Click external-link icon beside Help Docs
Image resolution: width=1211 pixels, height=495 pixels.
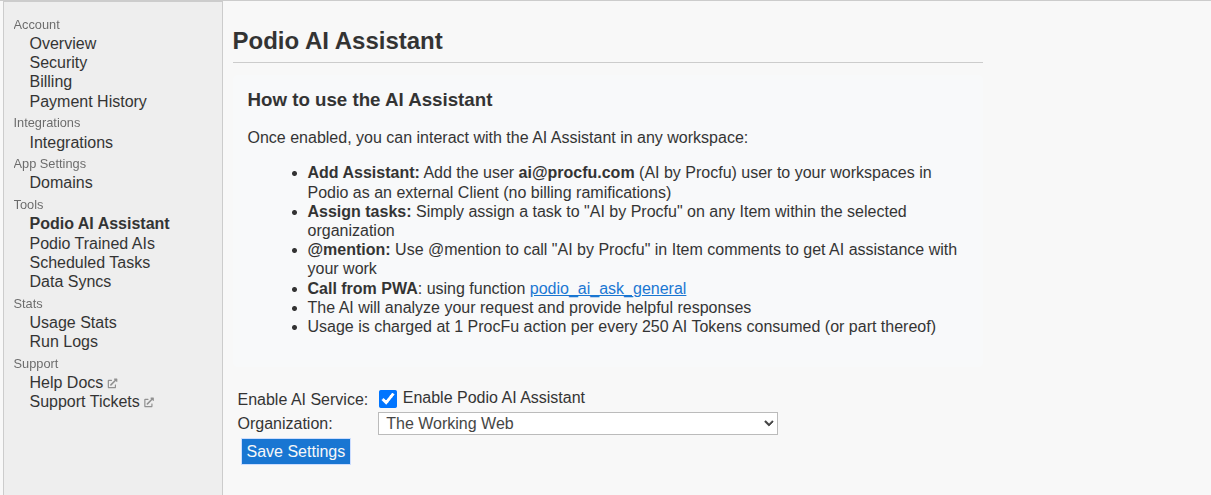113,383
